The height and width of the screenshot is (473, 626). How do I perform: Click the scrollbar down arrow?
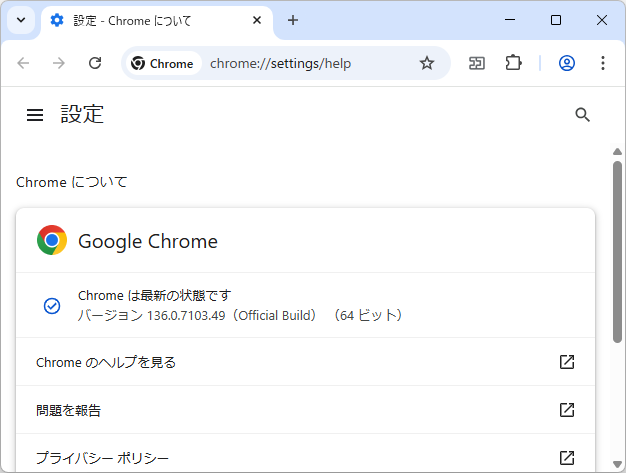pyautogui.click(x=617, y=464)
